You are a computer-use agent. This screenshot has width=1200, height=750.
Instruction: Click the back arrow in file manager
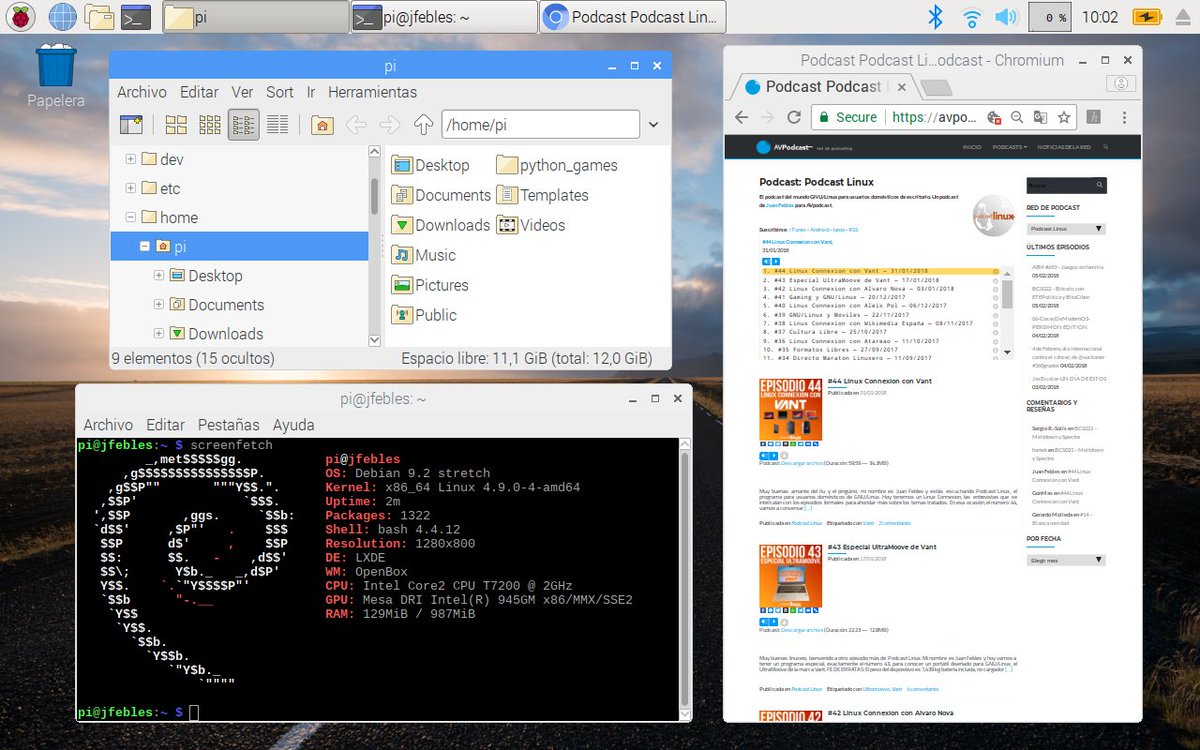(x=356, y=125)
